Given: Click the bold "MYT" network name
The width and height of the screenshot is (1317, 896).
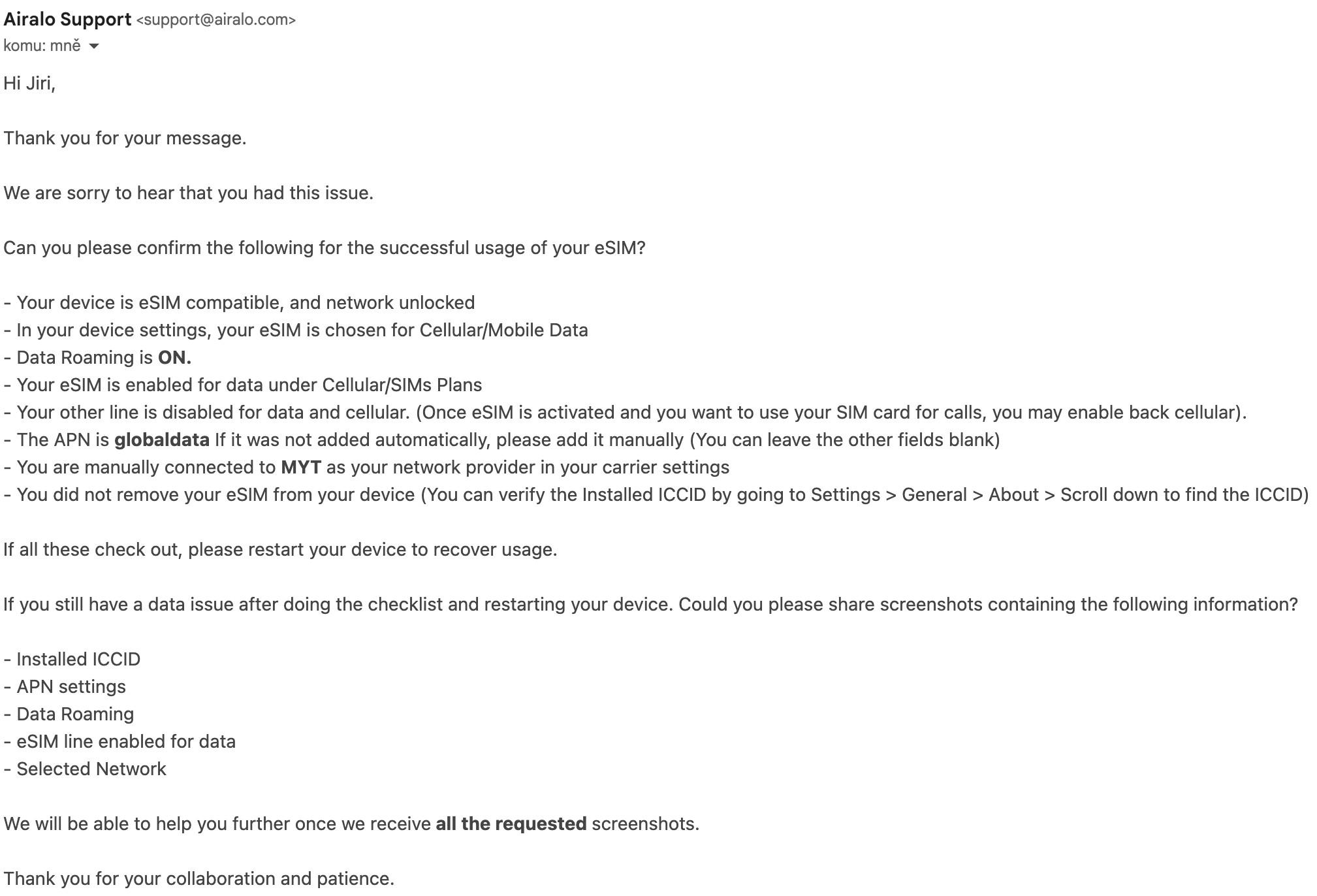Looking at the screenshot, I should click(301, 468).
